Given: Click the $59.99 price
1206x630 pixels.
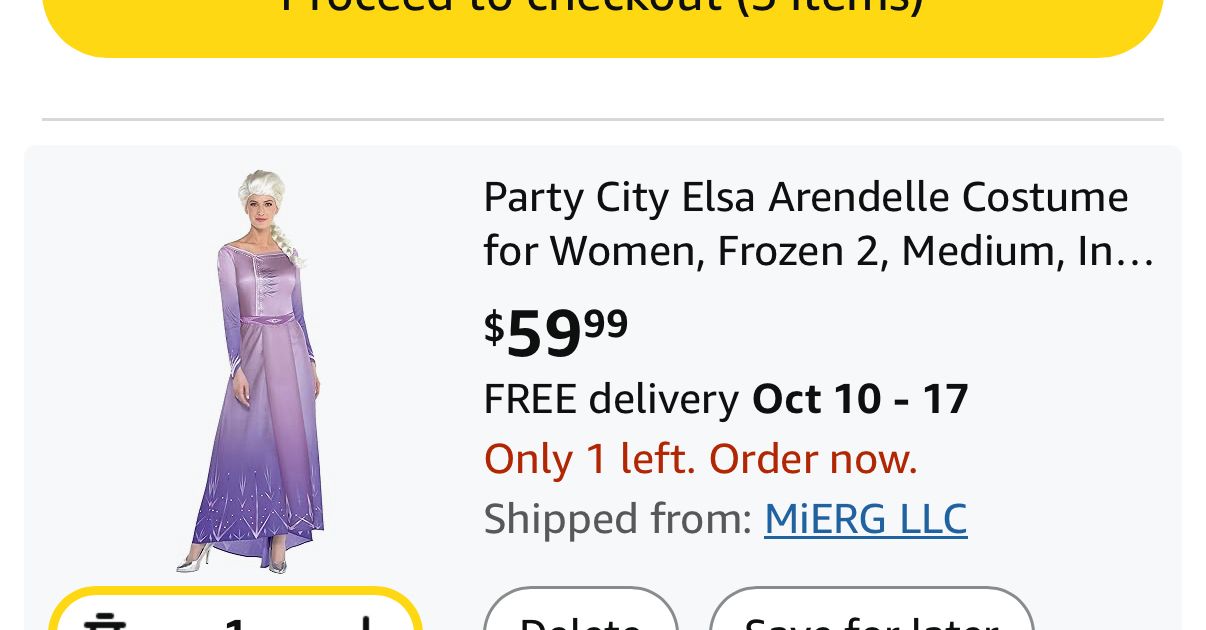Looking at the screenshot, I should point(556,332).
